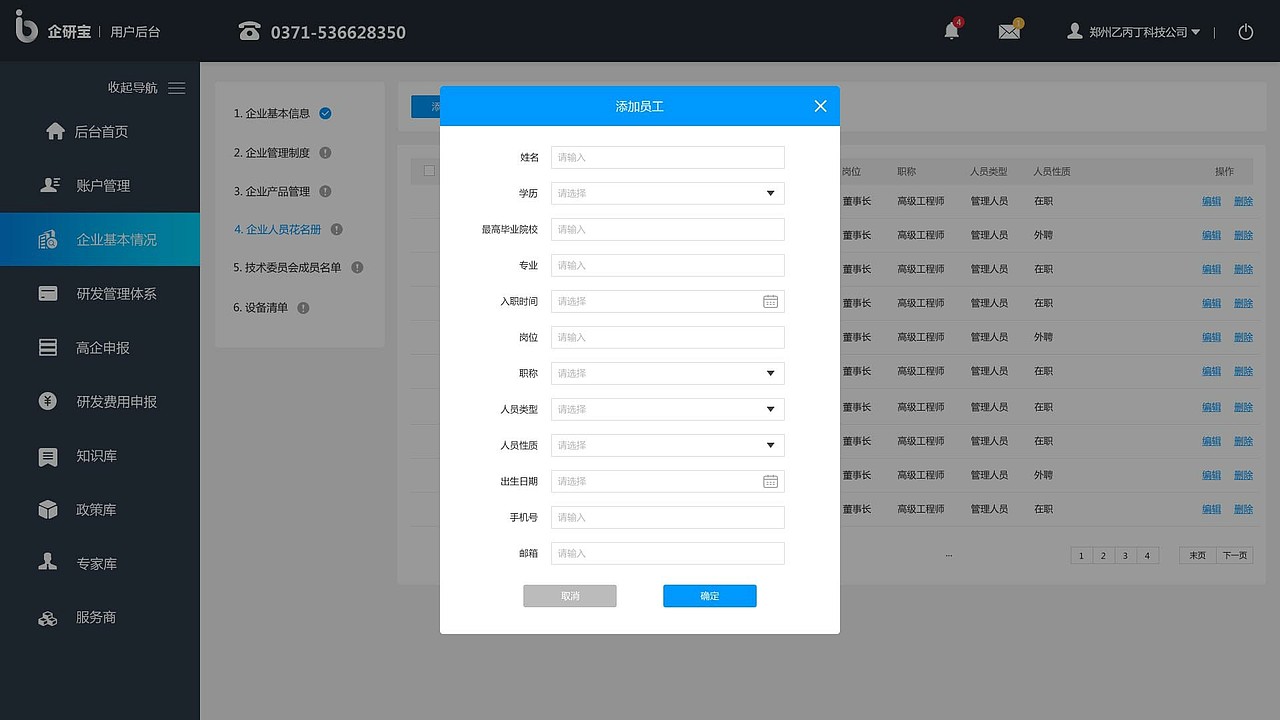
Task: Click the 人员类型 column header
Action: click(x=989, y=172)
